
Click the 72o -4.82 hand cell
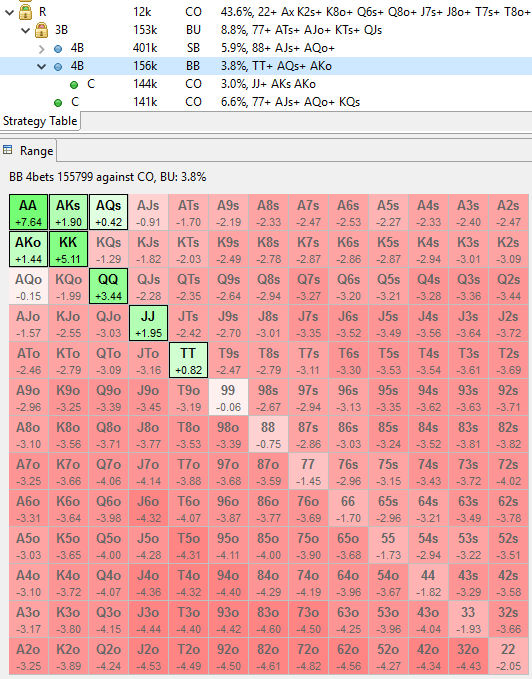pyautogui.click(x=308, y=656)
